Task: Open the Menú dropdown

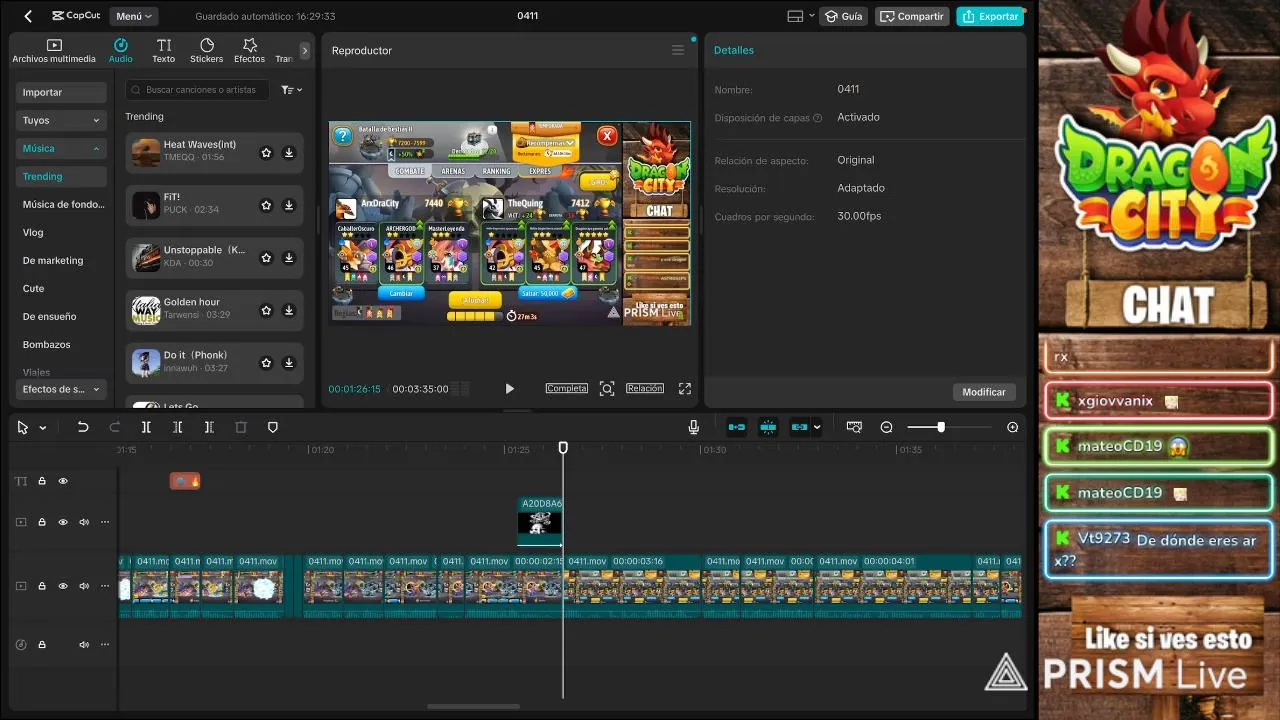Action: pyautogui.click(x=135, y=16)
